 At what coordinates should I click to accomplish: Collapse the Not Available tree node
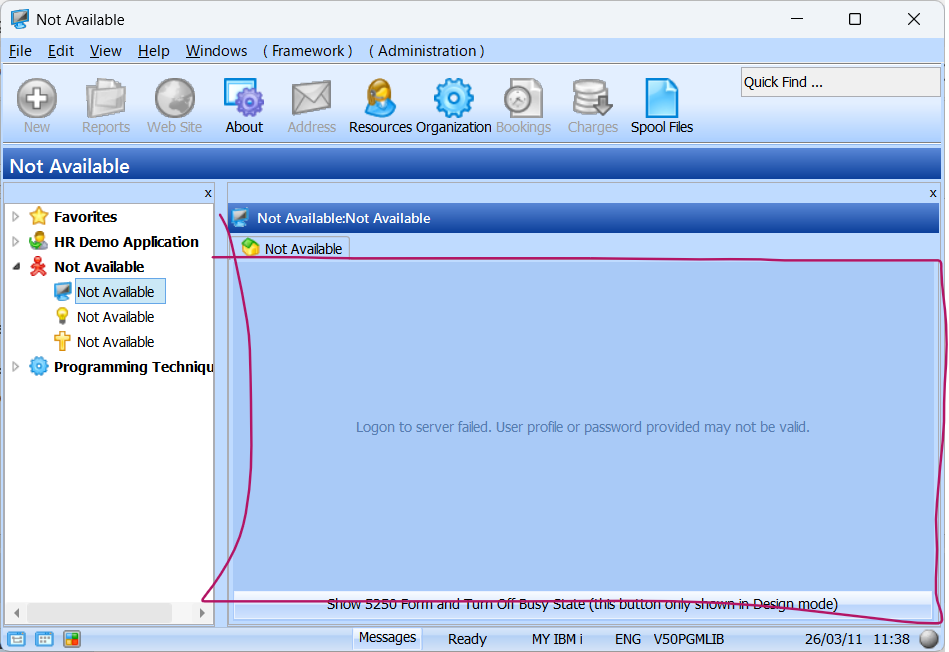click(x=15, y=267)
